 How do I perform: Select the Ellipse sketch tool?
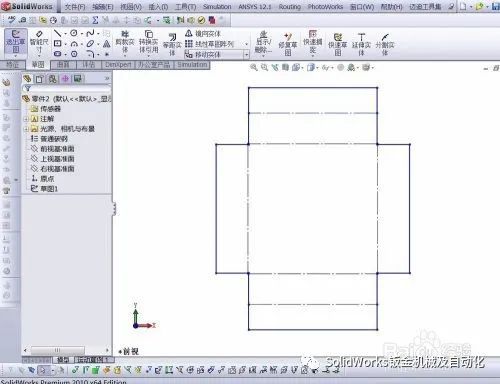pos(90,44)
